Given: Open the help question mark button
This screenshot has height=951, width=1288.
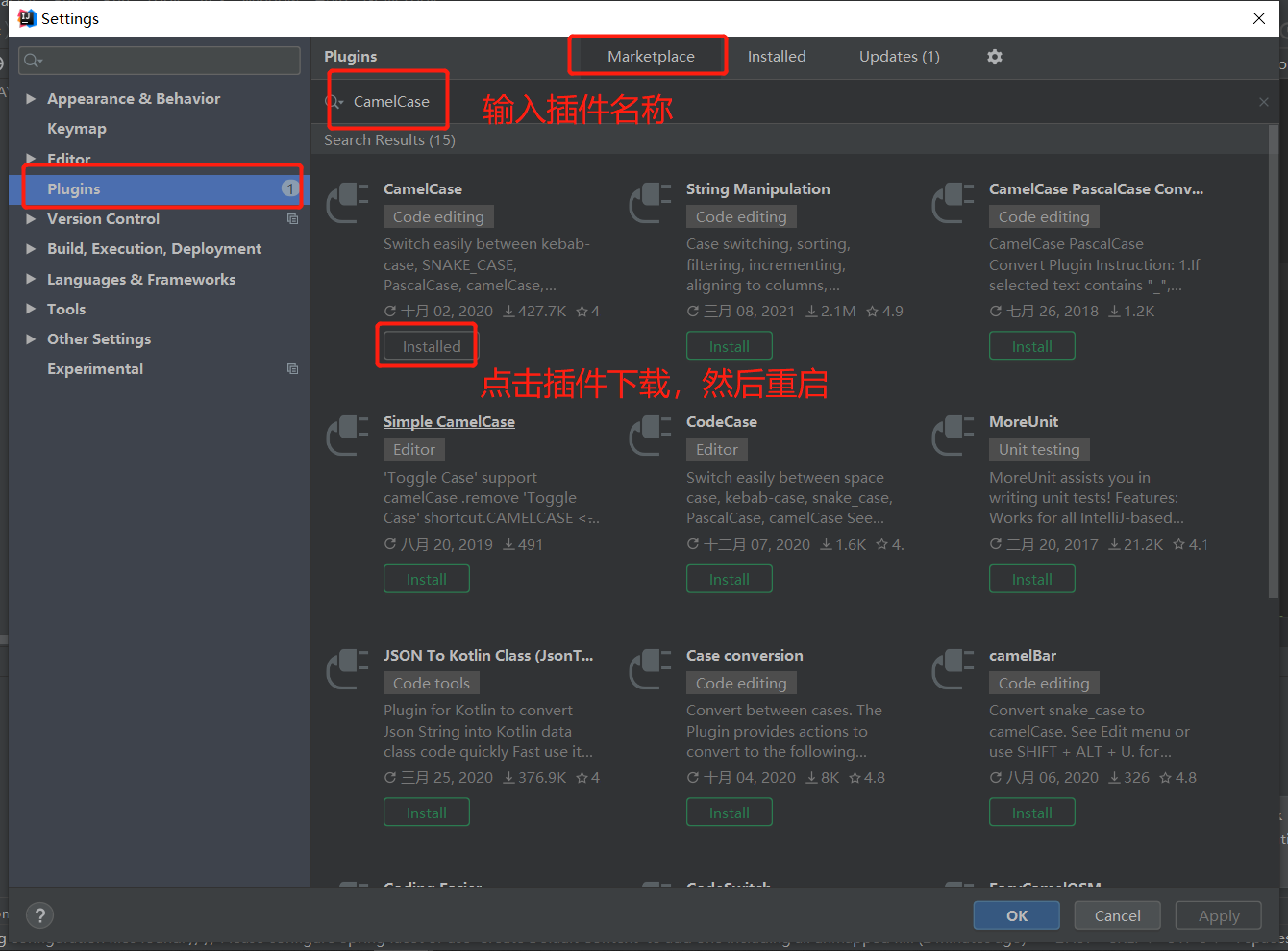Looking at the screenshot, I should point(39,915).
